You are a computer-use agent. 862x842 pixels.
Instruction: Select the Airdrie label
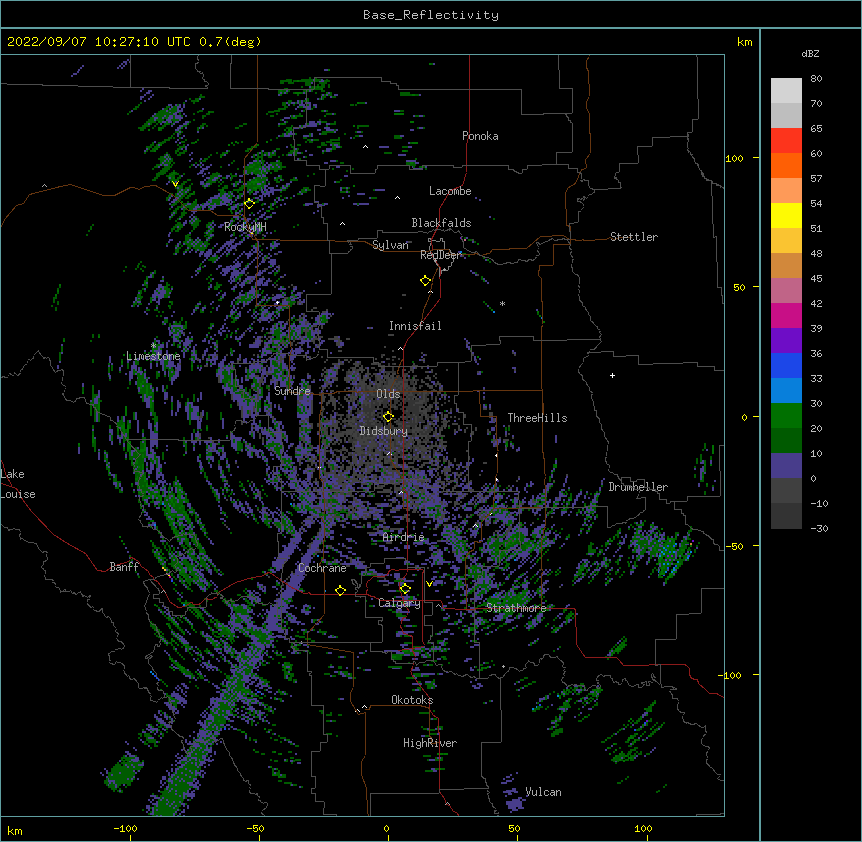[404, 537]
